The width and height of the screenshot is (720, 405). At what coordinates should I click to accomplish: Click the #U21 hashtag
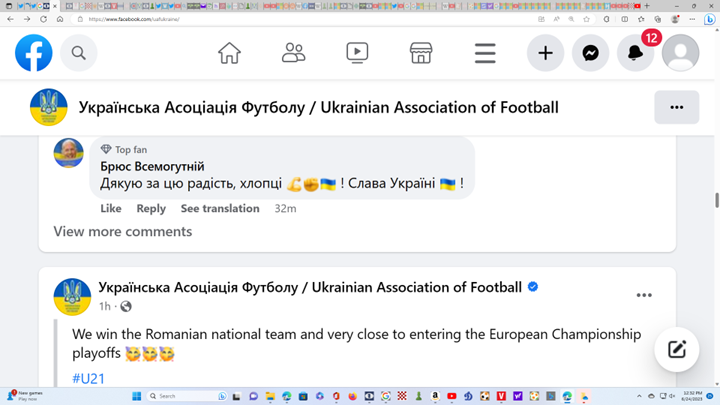[89, 378]
